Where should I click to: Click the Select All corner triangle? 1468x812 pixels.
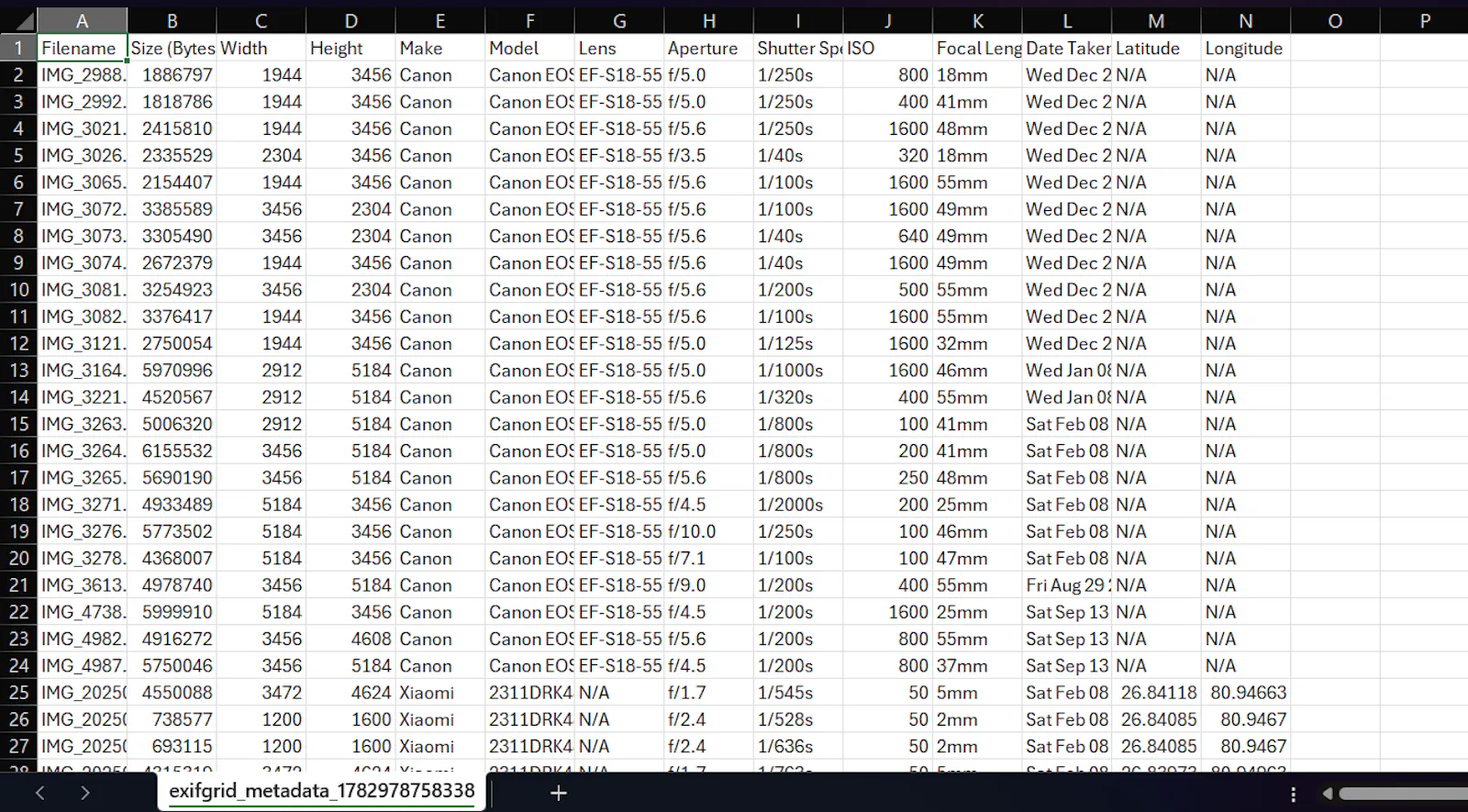click(x=18, y=20)
